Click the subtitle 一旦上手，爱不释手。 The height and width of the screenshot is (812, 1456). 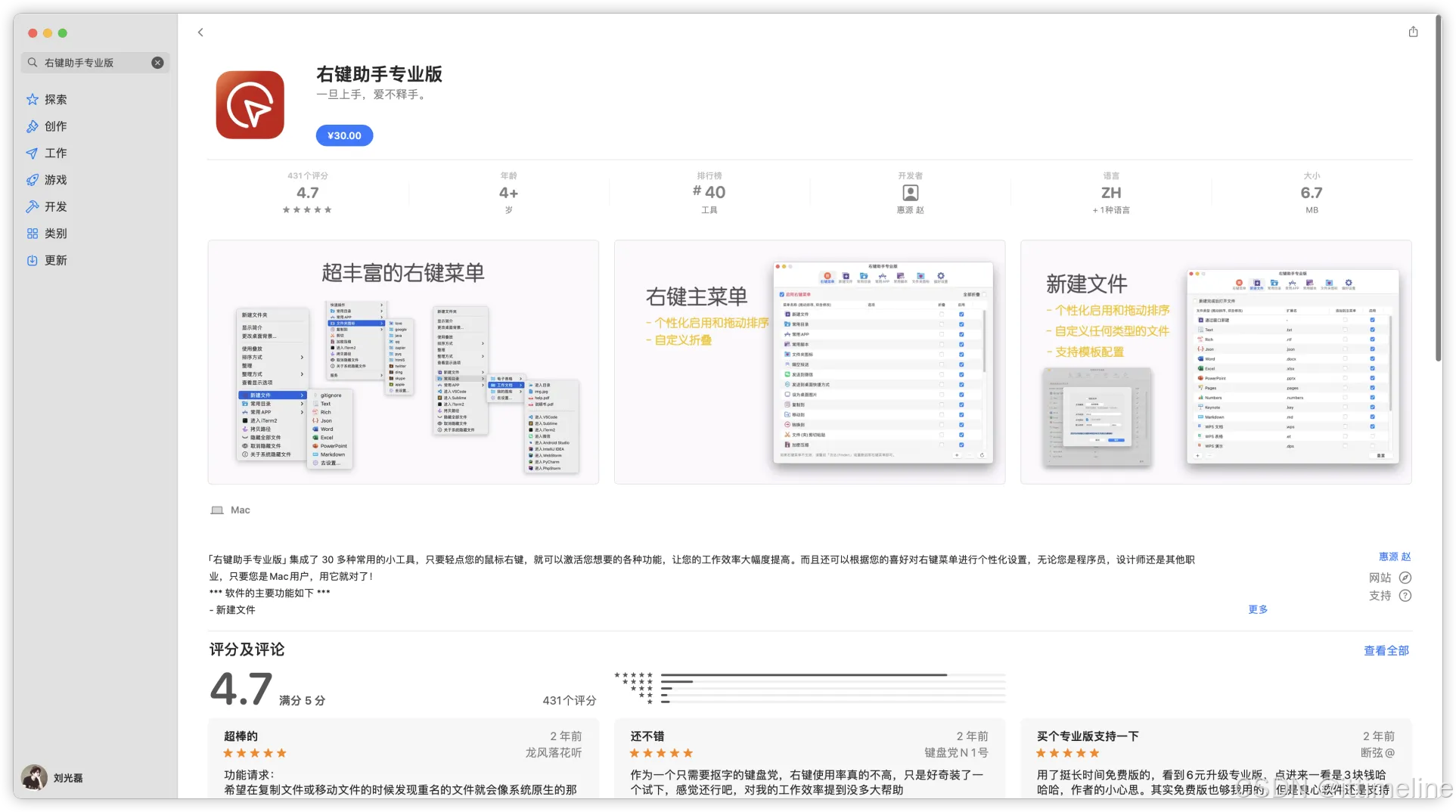coord(373,95)
